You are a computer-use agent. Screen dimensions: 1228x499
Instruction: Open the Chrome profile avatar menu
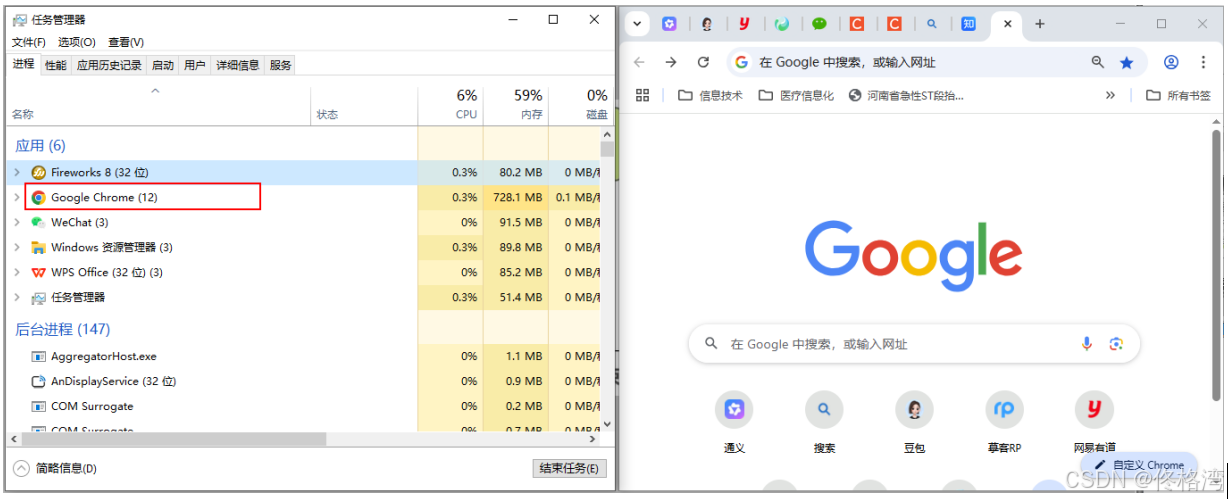pos(1171,62)
